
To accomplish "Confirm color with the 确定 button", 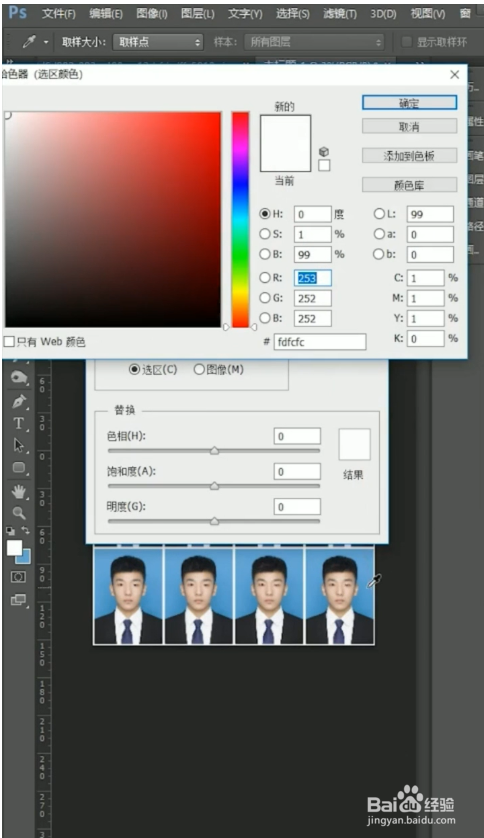I will pyautogui.click(x=409, y=103).
